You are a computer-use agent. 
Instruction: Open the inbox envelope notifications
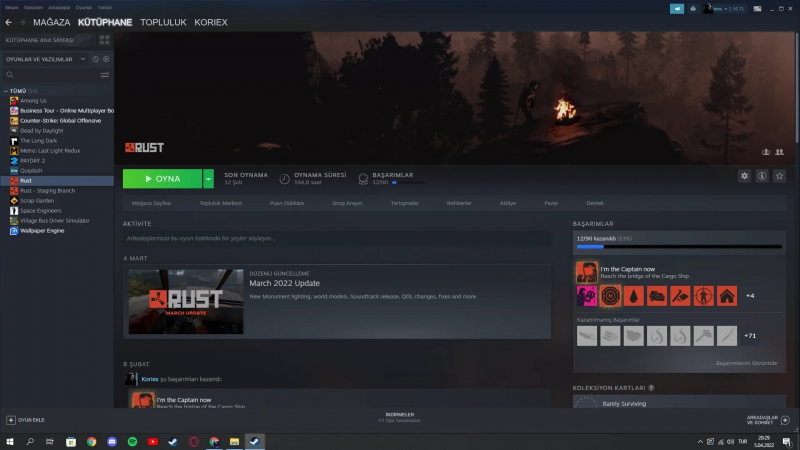coord(693,9)
